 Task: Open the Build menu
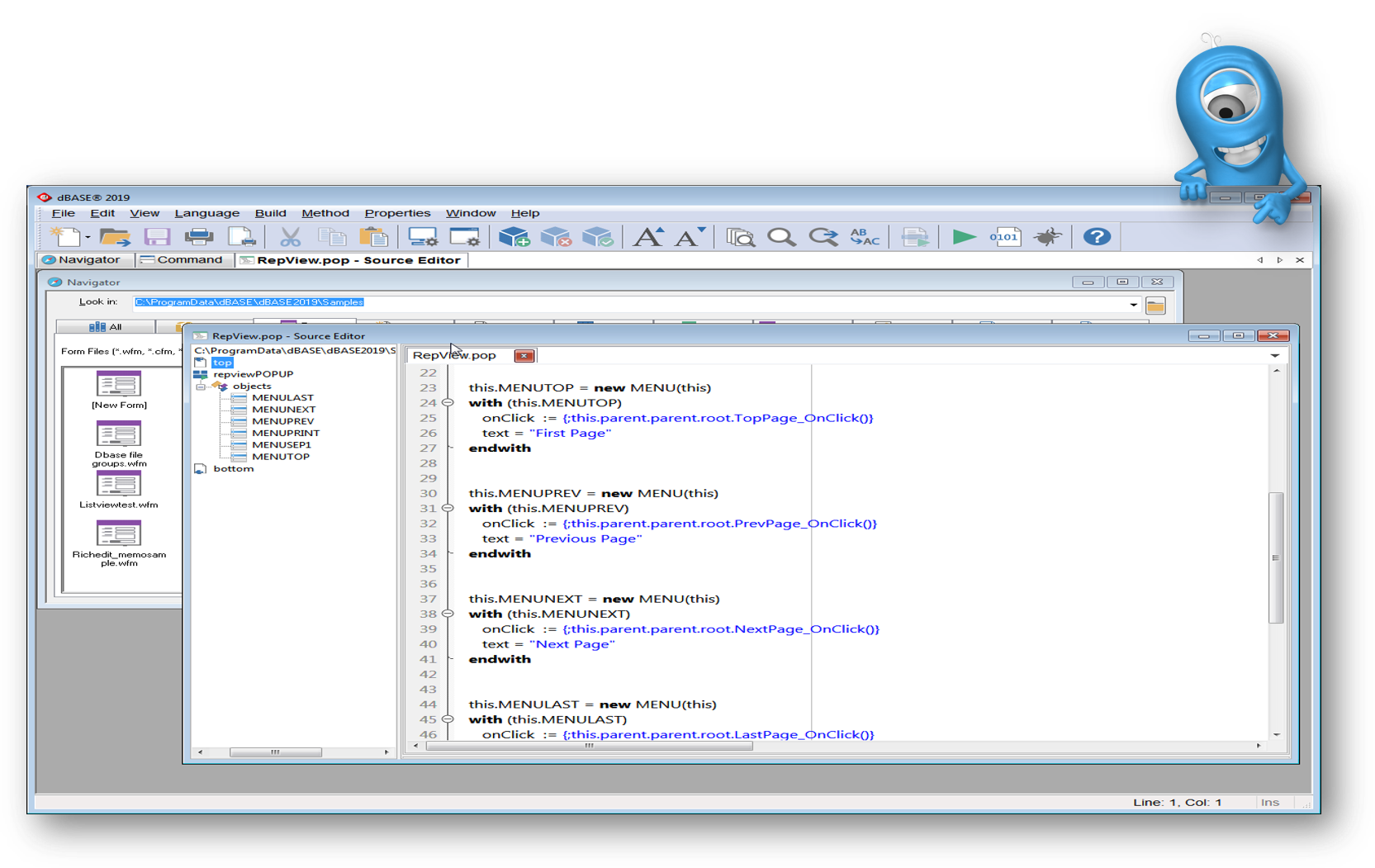(270, 212)
